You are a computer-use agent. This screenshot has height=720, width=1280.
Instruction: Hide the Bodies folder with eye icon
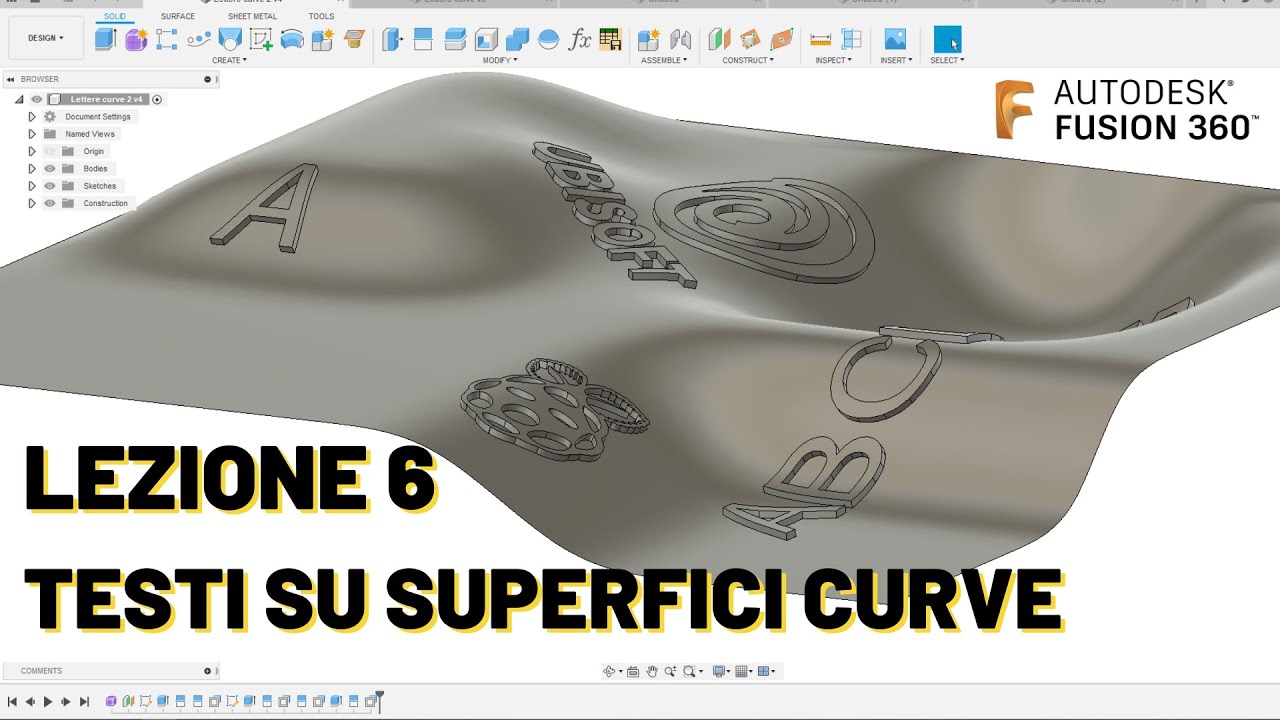pos(50,168)
